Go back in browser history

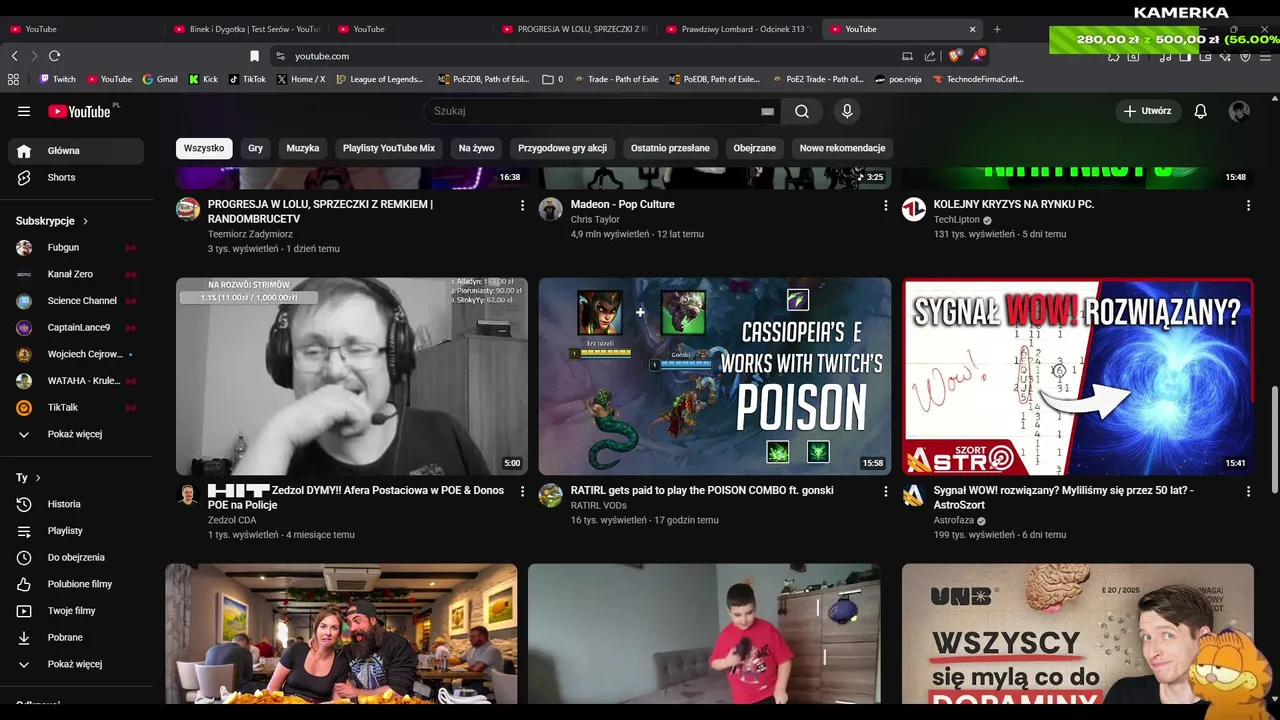click(x=15, y=56)
